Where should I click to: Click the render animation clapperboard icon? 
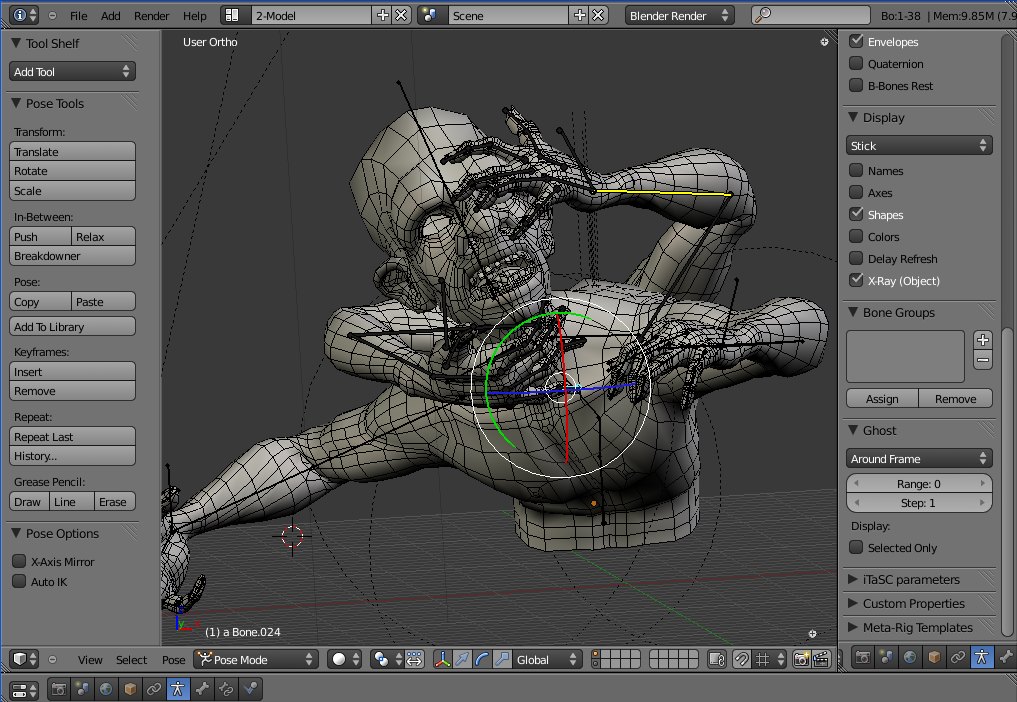(821, 659)
